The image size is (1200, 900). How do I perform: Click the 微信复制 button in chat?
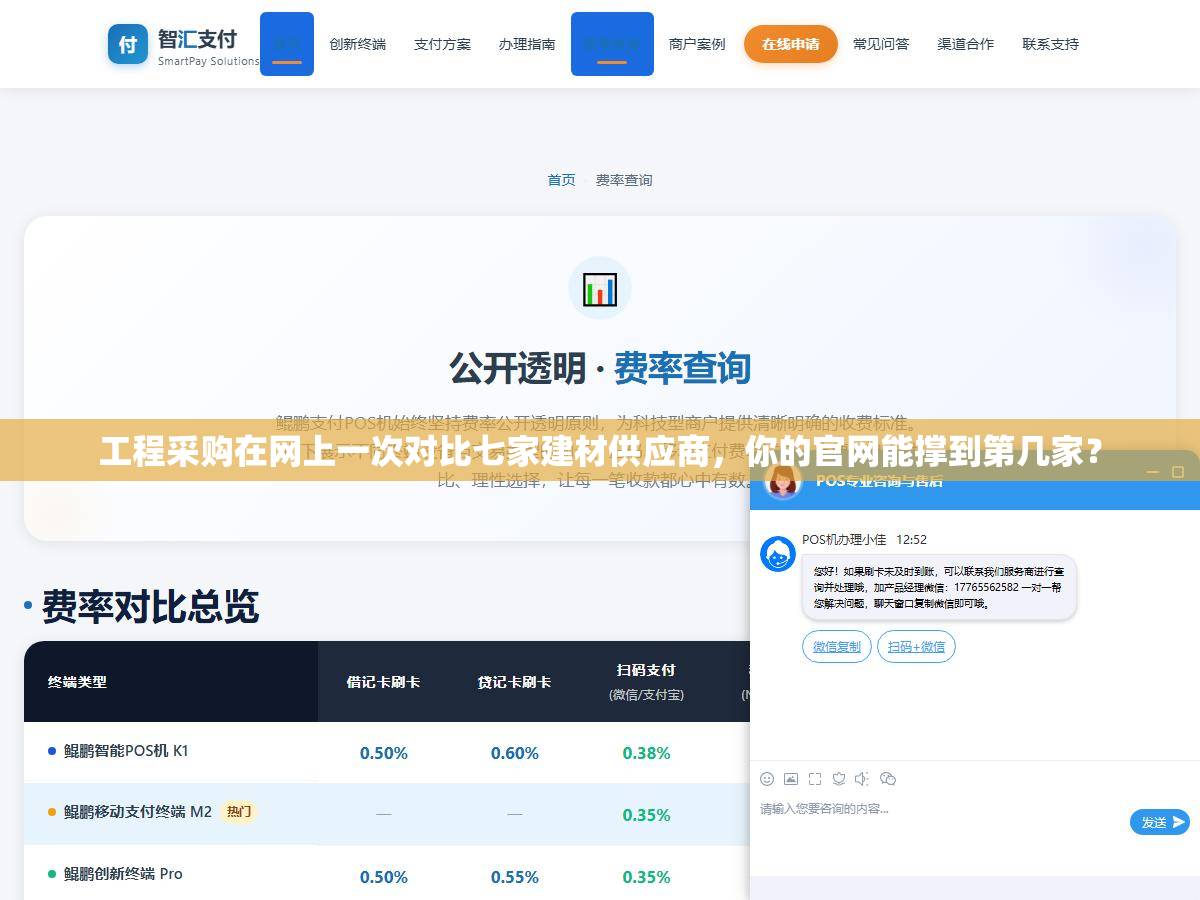(x=837, y=646)
